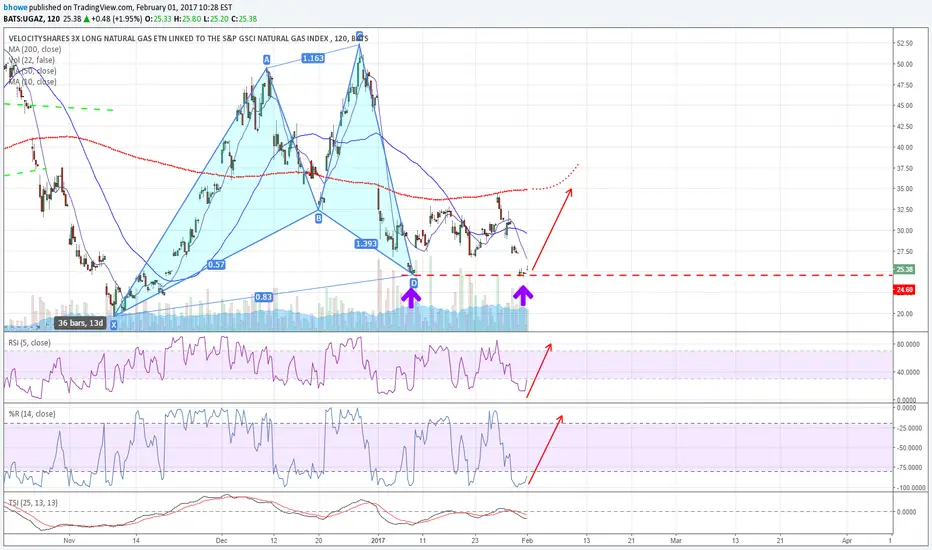Image resolution: width=932 pixels, height=550 pixels.
Task: Select pattern point X marker
Action: (x=114, y=325)
